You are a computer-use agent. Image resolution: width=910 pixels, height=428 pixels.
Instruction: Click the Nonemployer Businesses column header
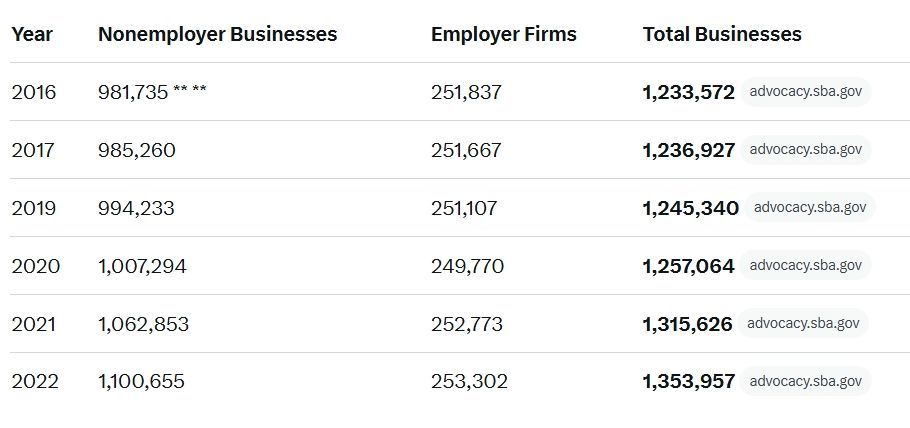pos(217,34)
